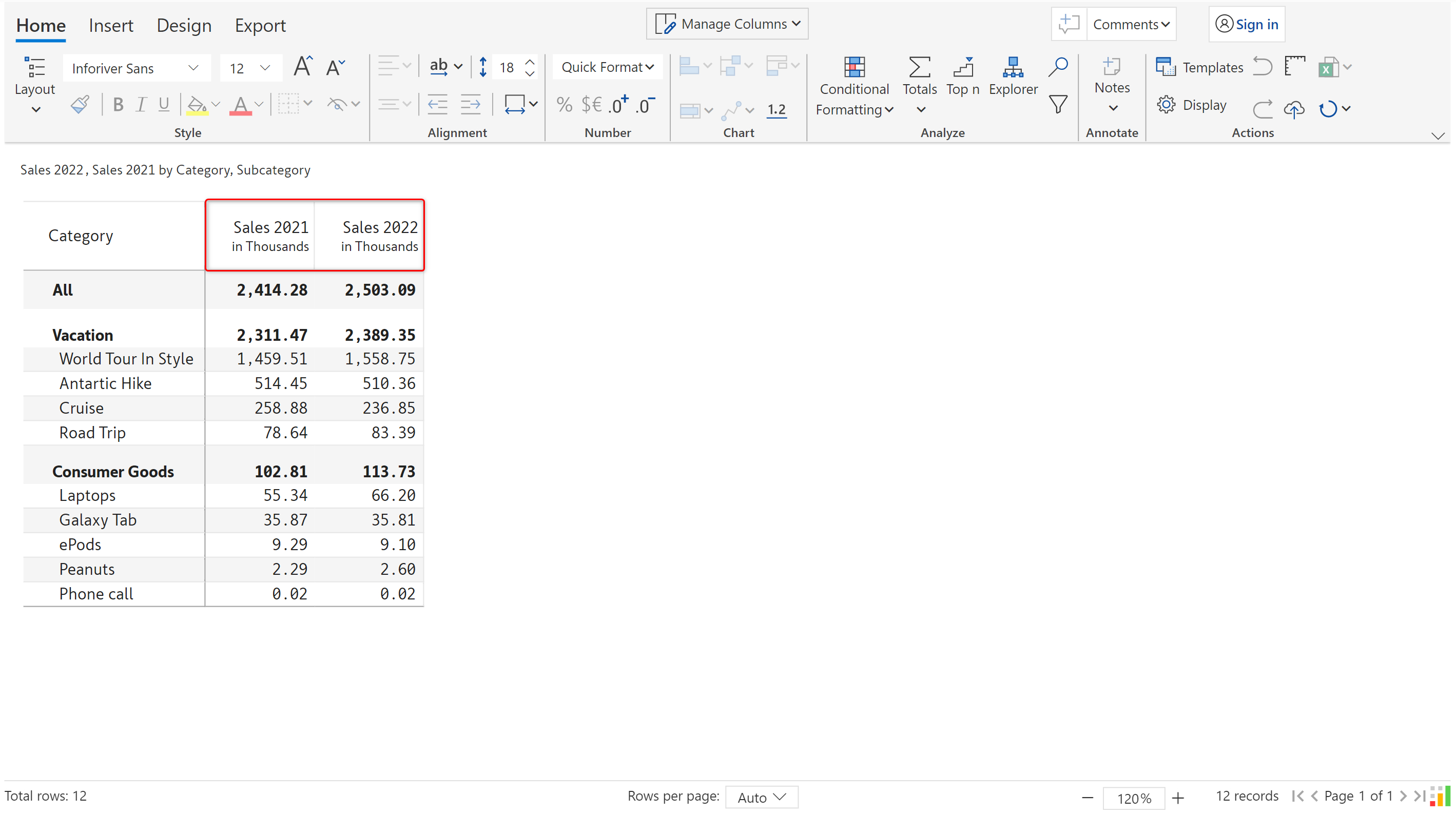The image size is (1456, 815).
Task: Click the increase indent icon
Action: tap(470, 105)
